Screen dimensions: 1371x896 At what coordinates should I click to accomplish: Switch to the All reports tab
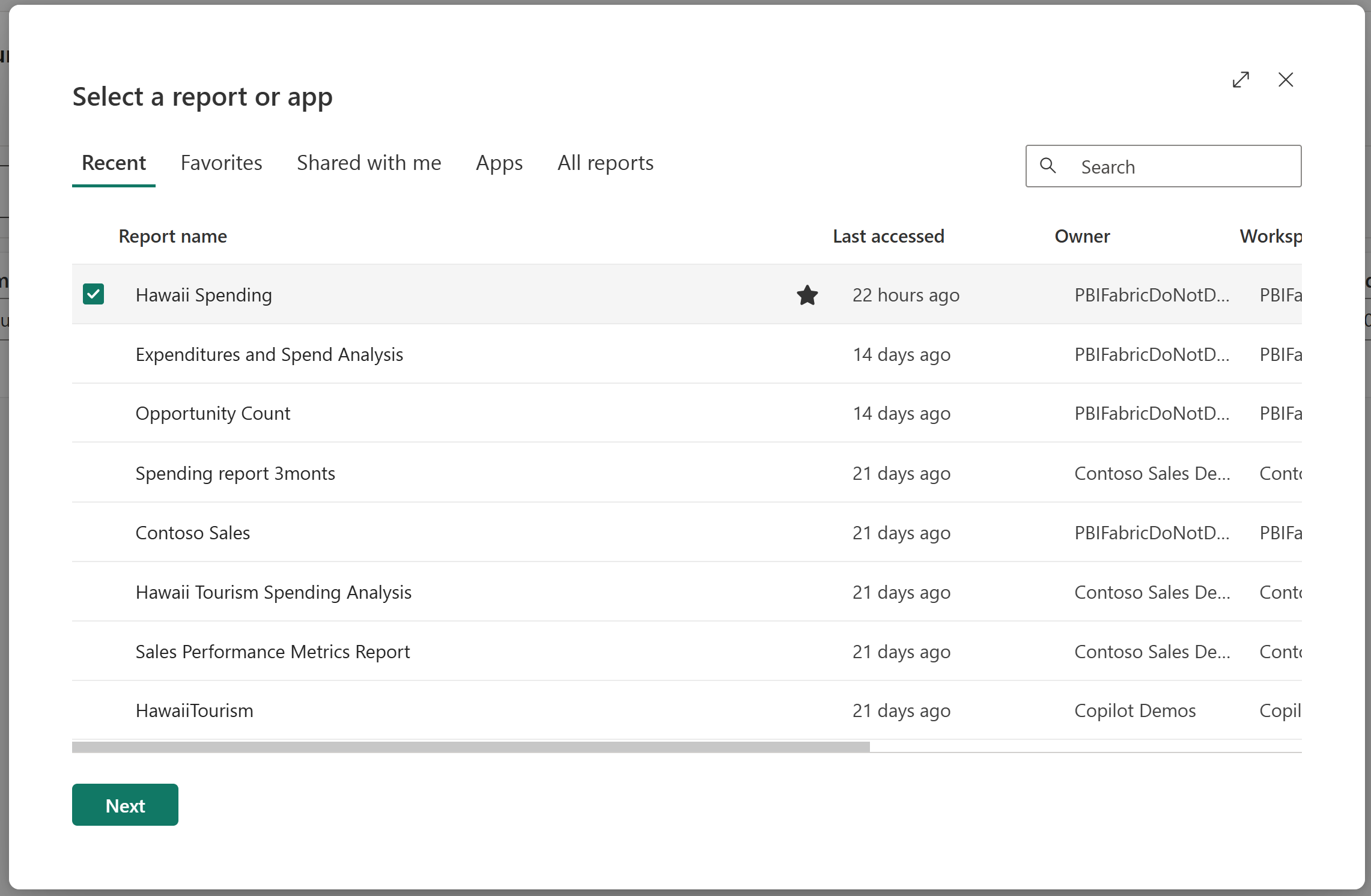coord(605,162)
